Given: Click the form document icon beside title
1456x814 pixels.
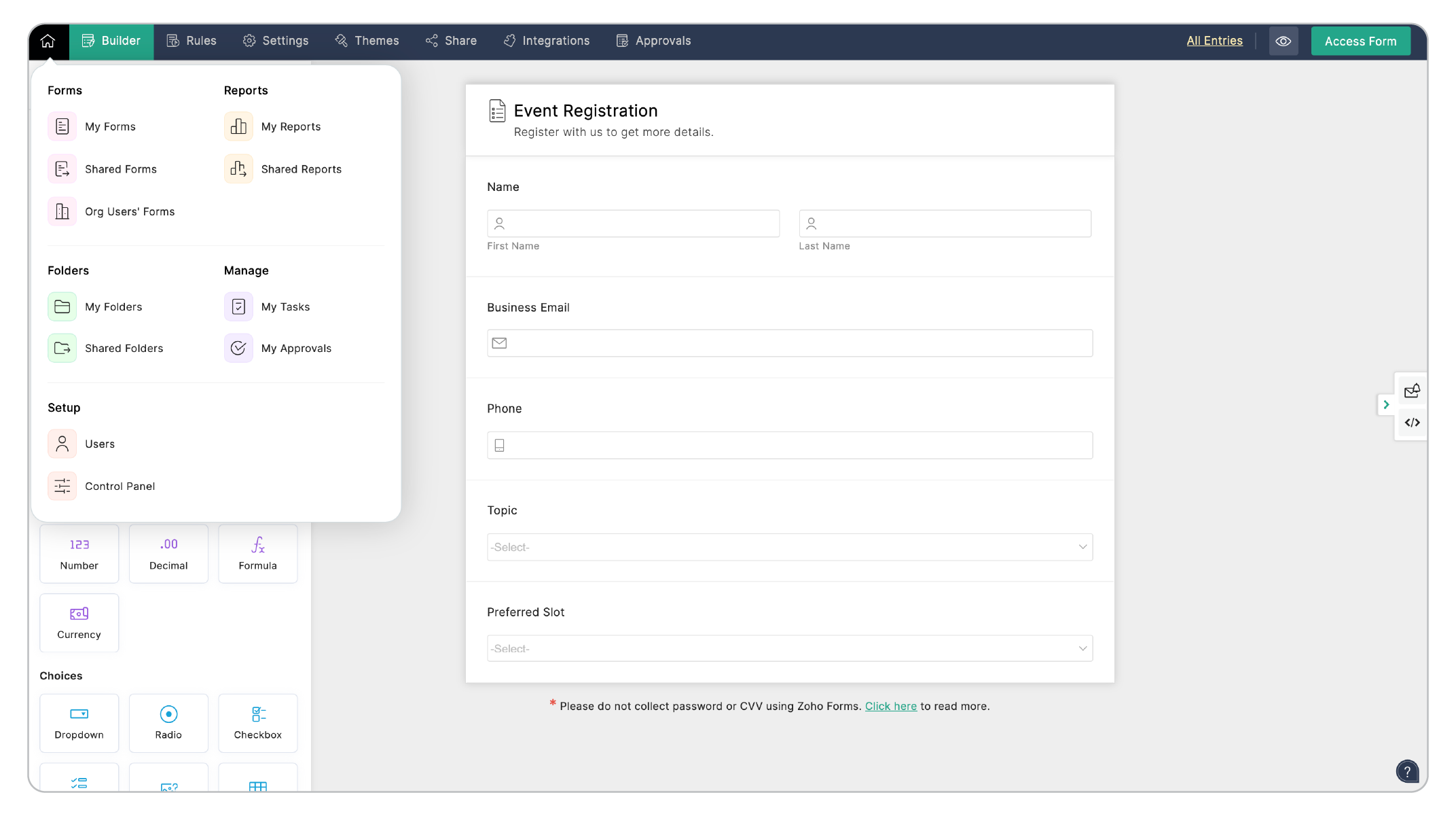Looking at the screenshot, I should tap(497, 111).
